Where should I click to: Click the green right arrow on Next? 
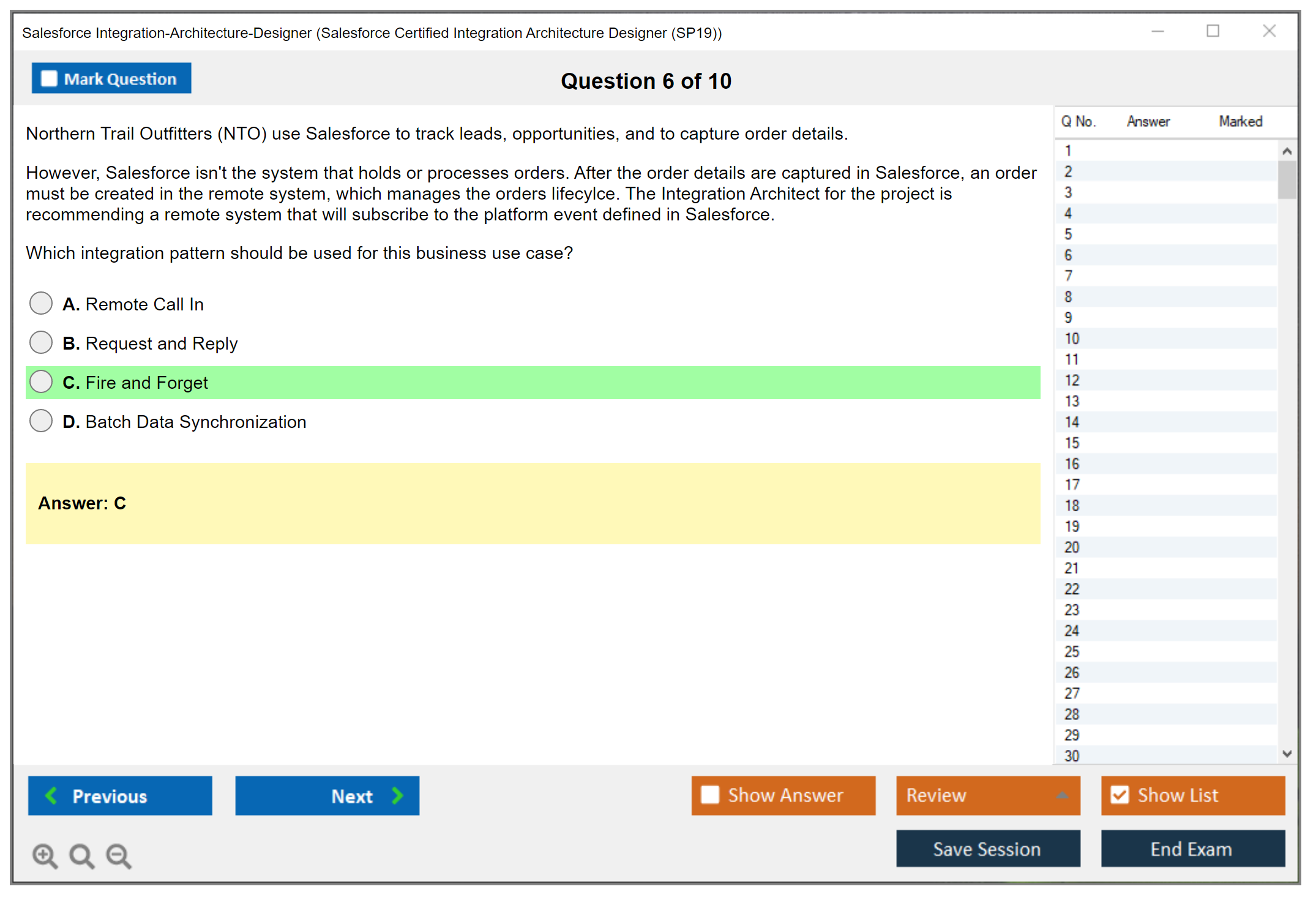397,795
